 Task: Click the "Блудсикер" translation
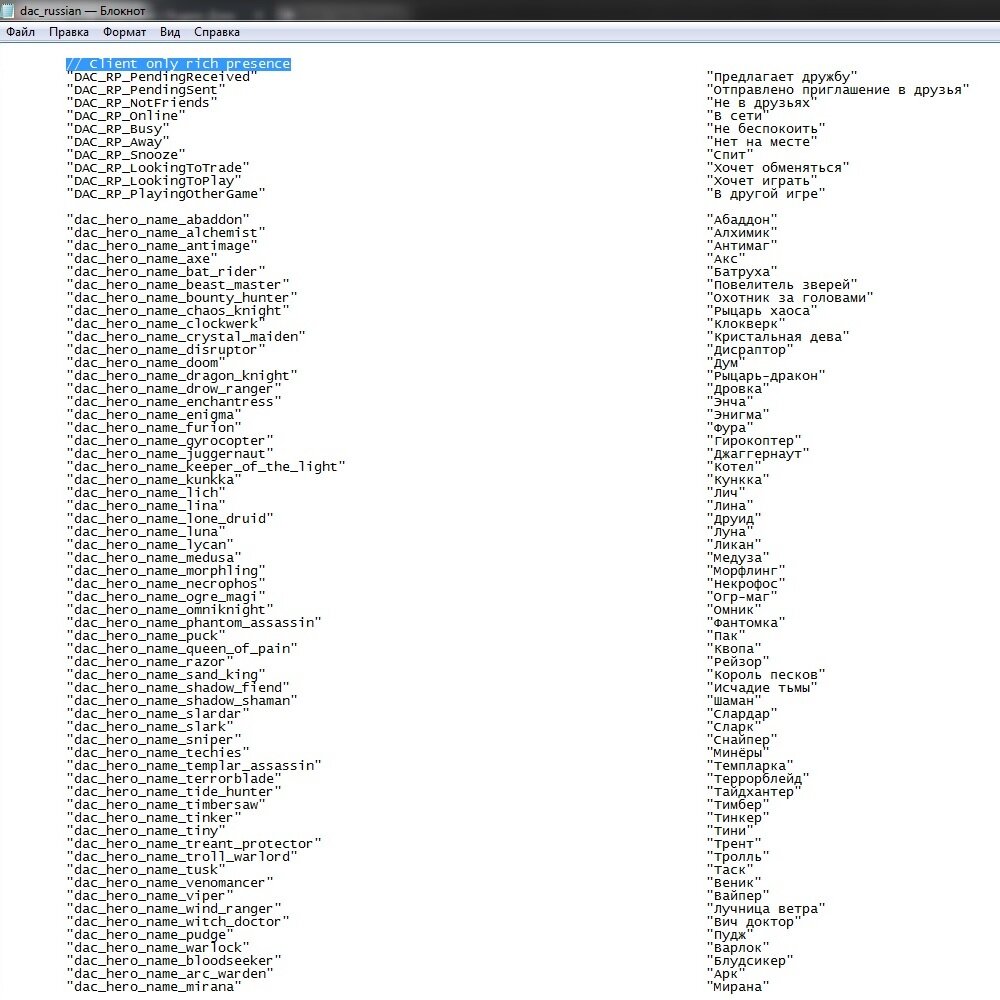pos(750,961)
